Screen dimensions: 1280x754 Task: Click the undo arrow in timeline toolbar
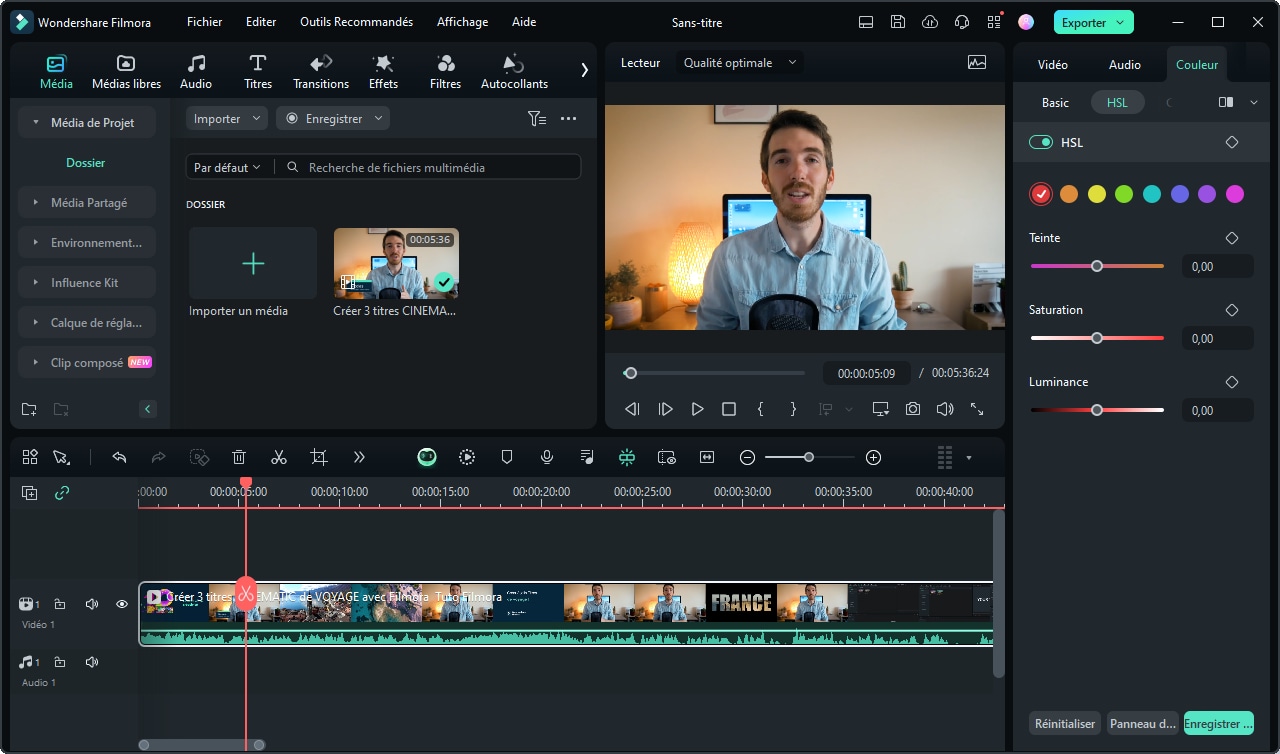(119, 457)
